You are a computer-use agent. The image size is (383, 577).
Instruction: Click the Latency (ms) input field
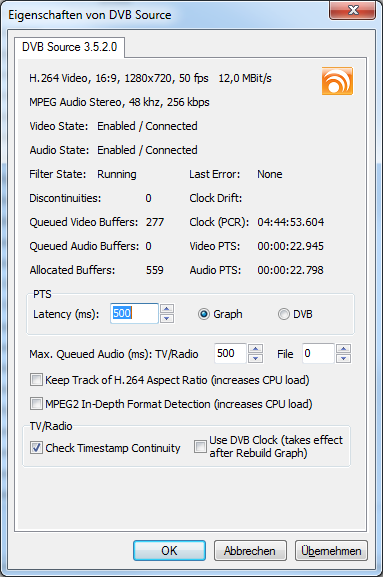pos(134,313)
